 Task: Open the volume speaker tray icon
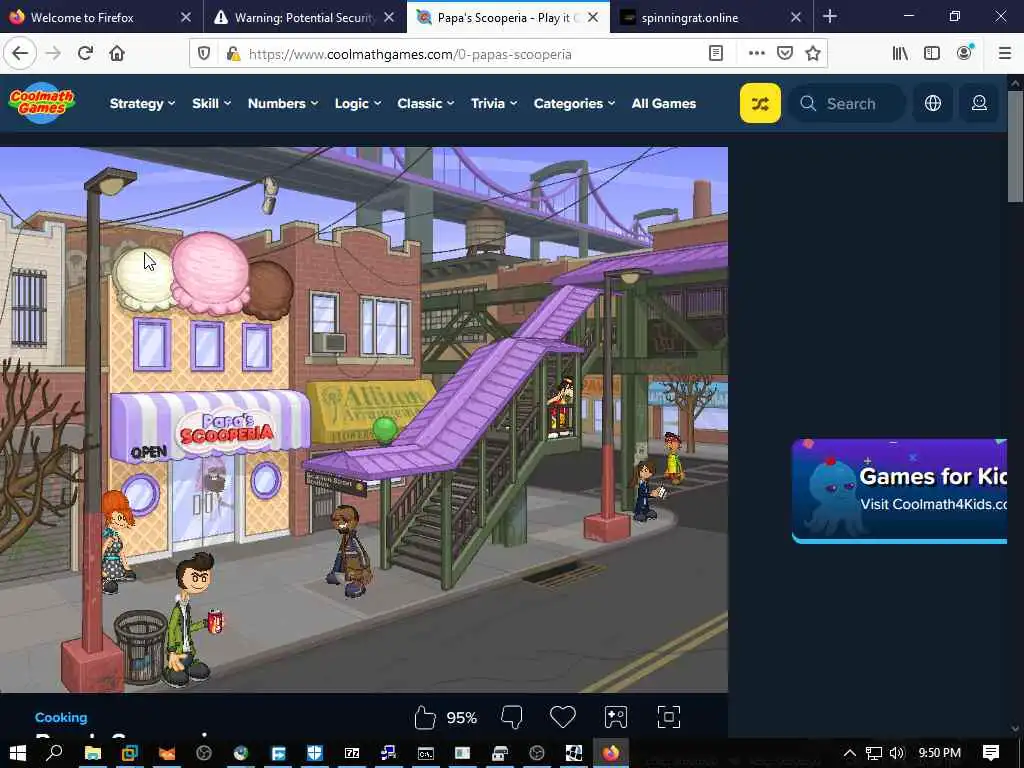(897, 753)
